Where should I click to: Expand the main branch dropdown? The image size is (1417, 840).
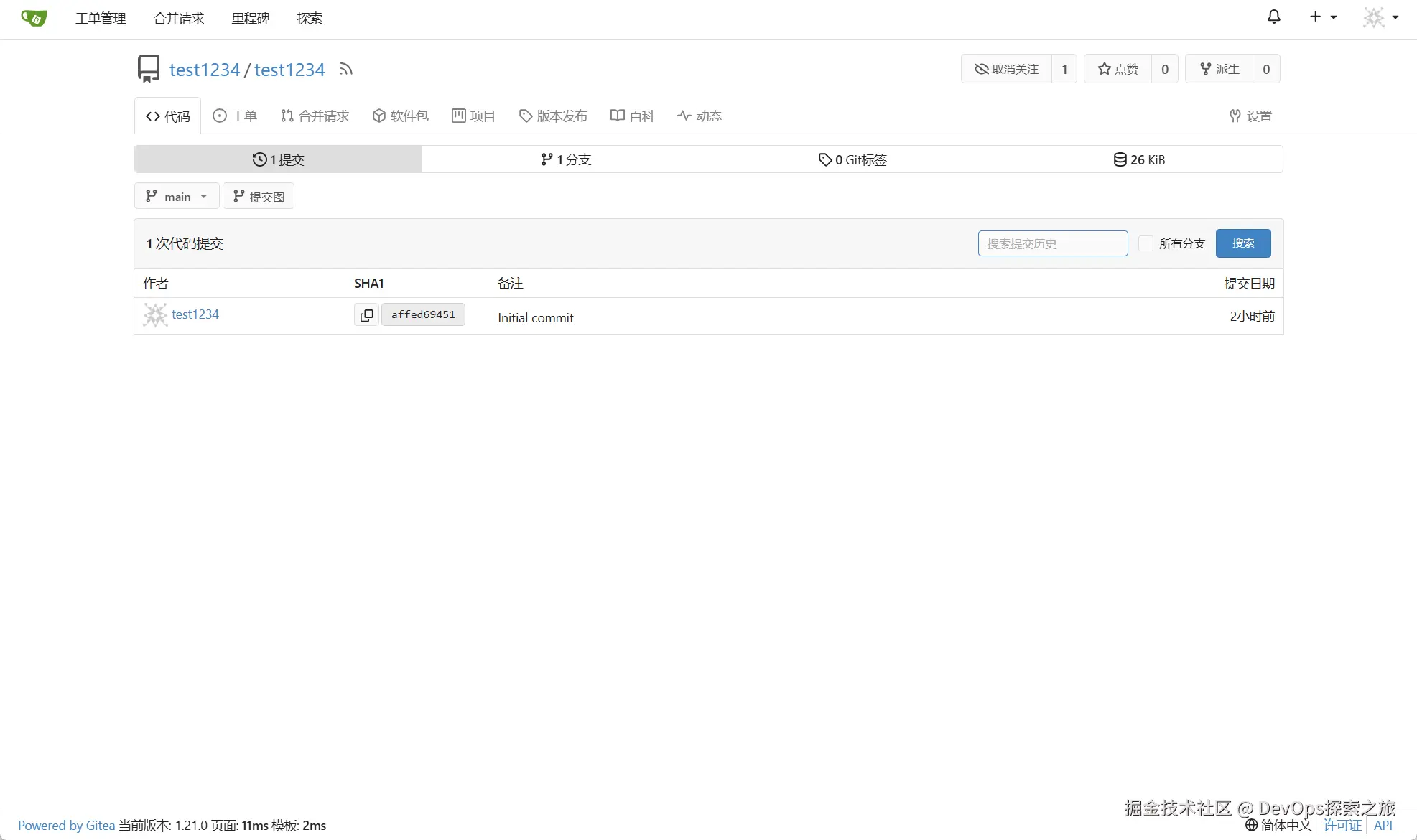(177, 196)
